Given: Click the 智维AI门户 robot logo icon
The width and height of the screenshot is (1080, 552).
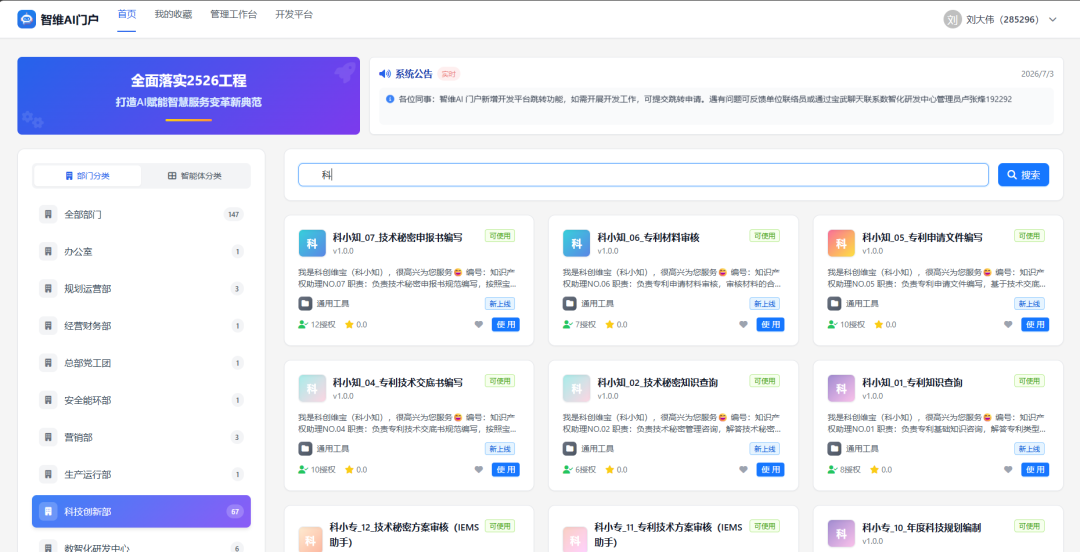Looking at the screenshot, I should click(x=26, y=19).
